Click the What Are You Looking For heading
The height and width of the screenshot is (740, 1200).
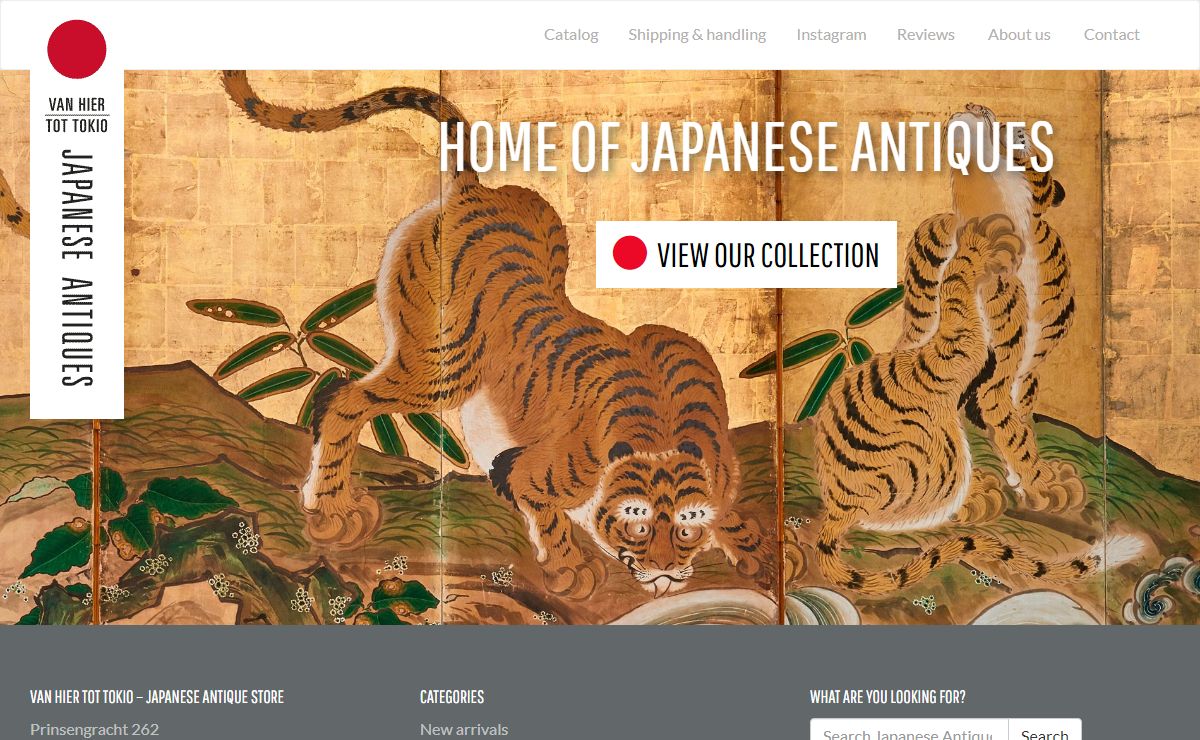(888, 697)
